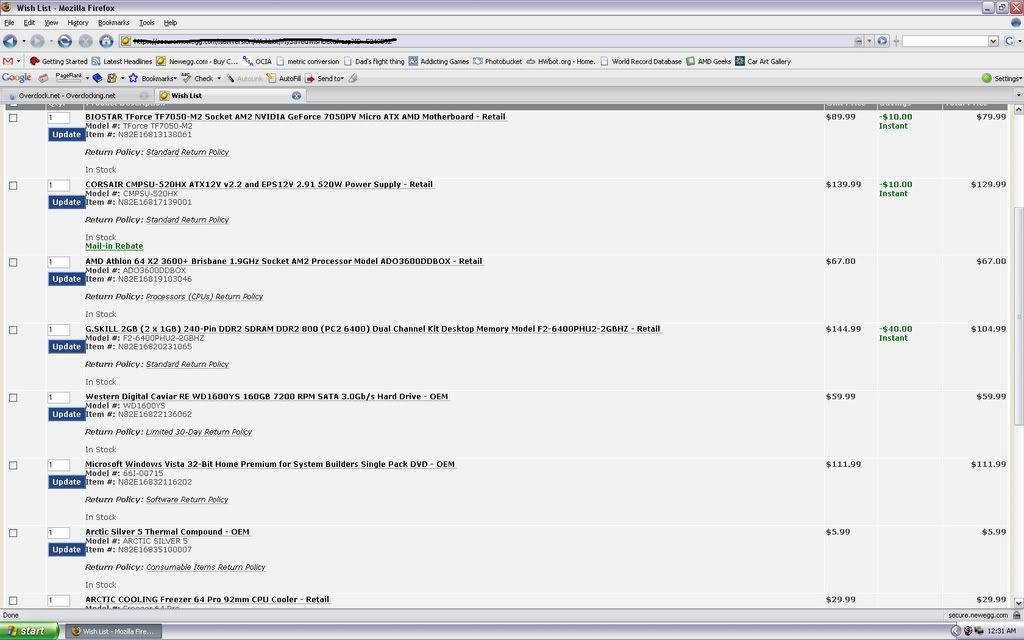Image resolution: width=1024 pixels, height=640 pixels.
Task: Open the Edit menu
Action: point(29,23)
